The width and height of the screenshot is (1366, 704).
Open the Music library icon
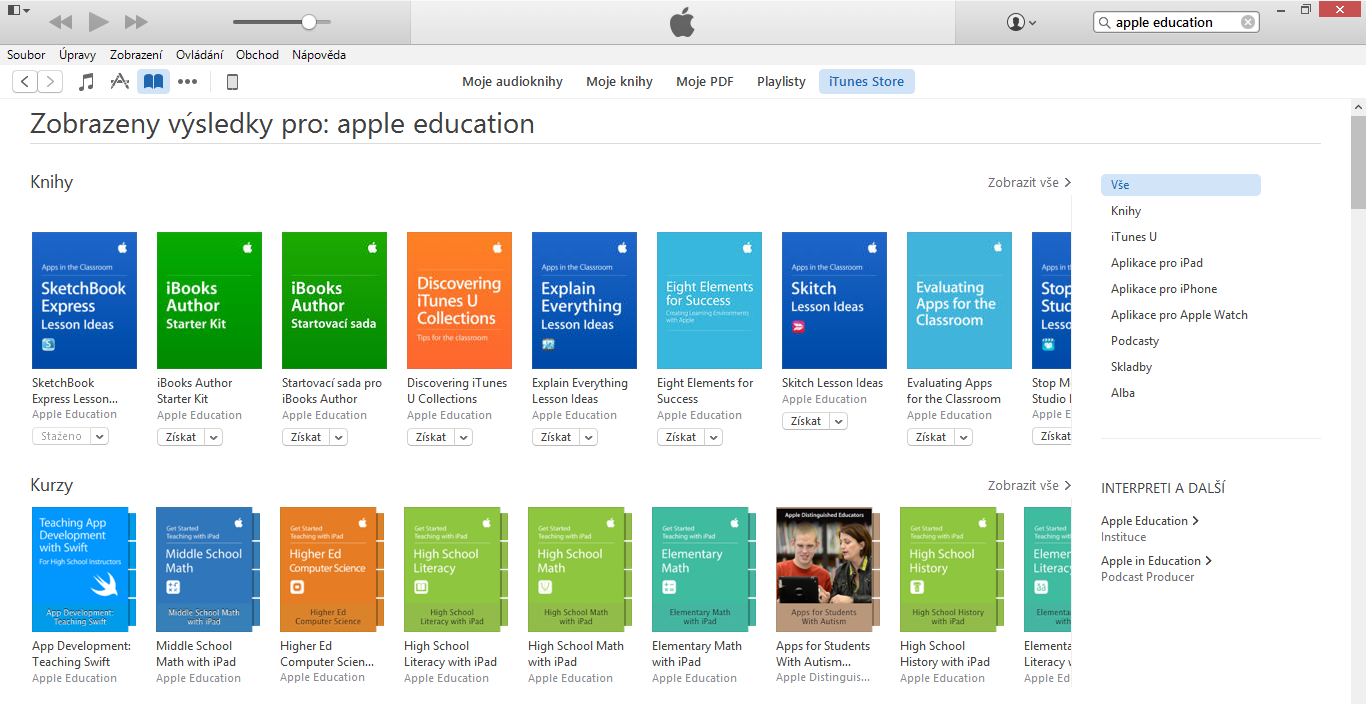pos(87,82)
